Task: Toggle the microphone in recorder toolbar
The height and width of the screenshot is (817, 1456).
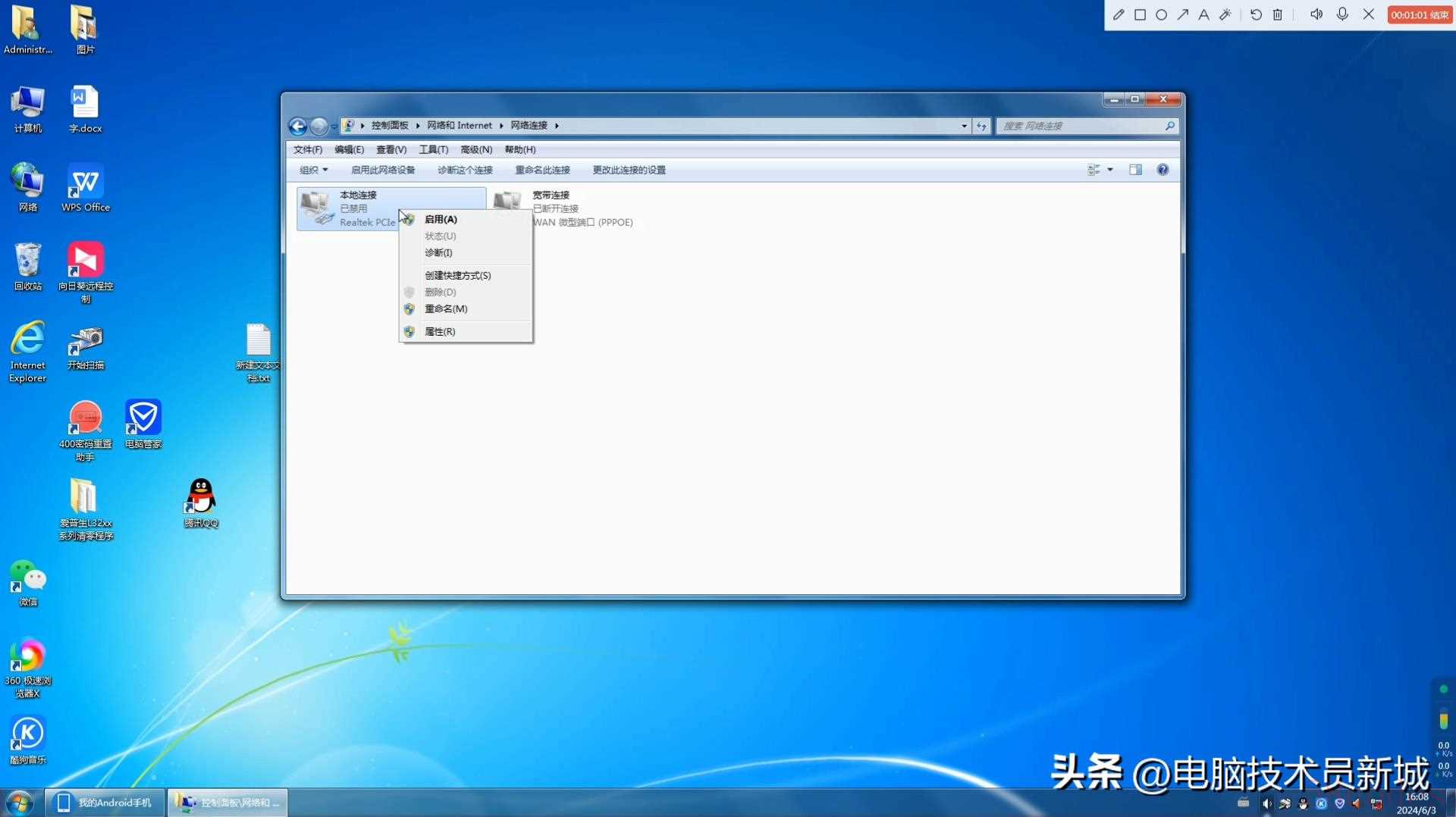Action: 1342,14
